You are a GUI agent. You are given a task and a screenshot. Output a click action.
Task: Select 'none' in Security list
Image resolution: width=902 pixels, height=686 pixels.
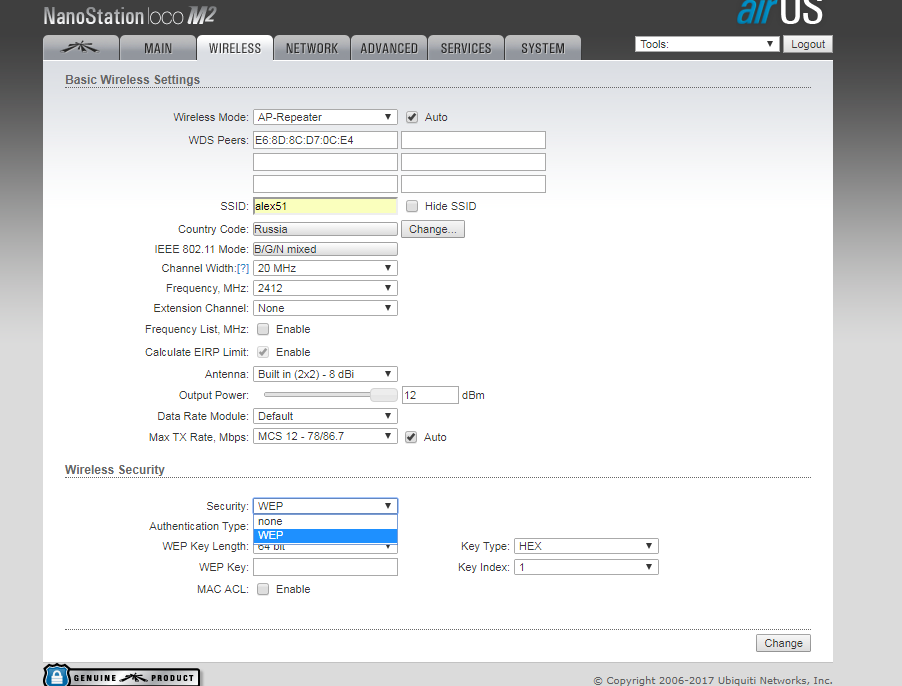click(325, 522)
